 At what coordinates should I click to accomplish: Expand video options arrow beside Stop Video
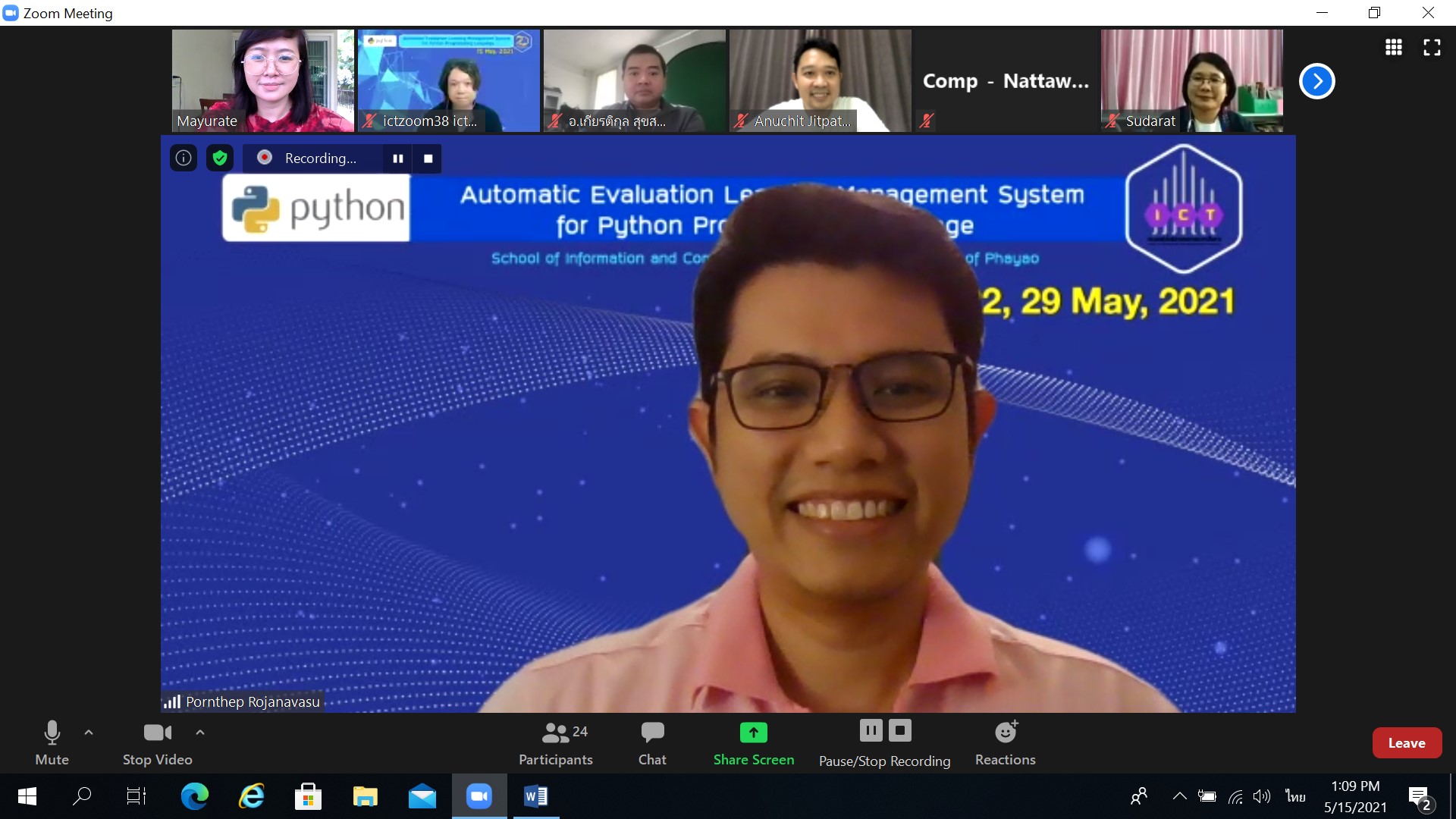click(200, 733)
